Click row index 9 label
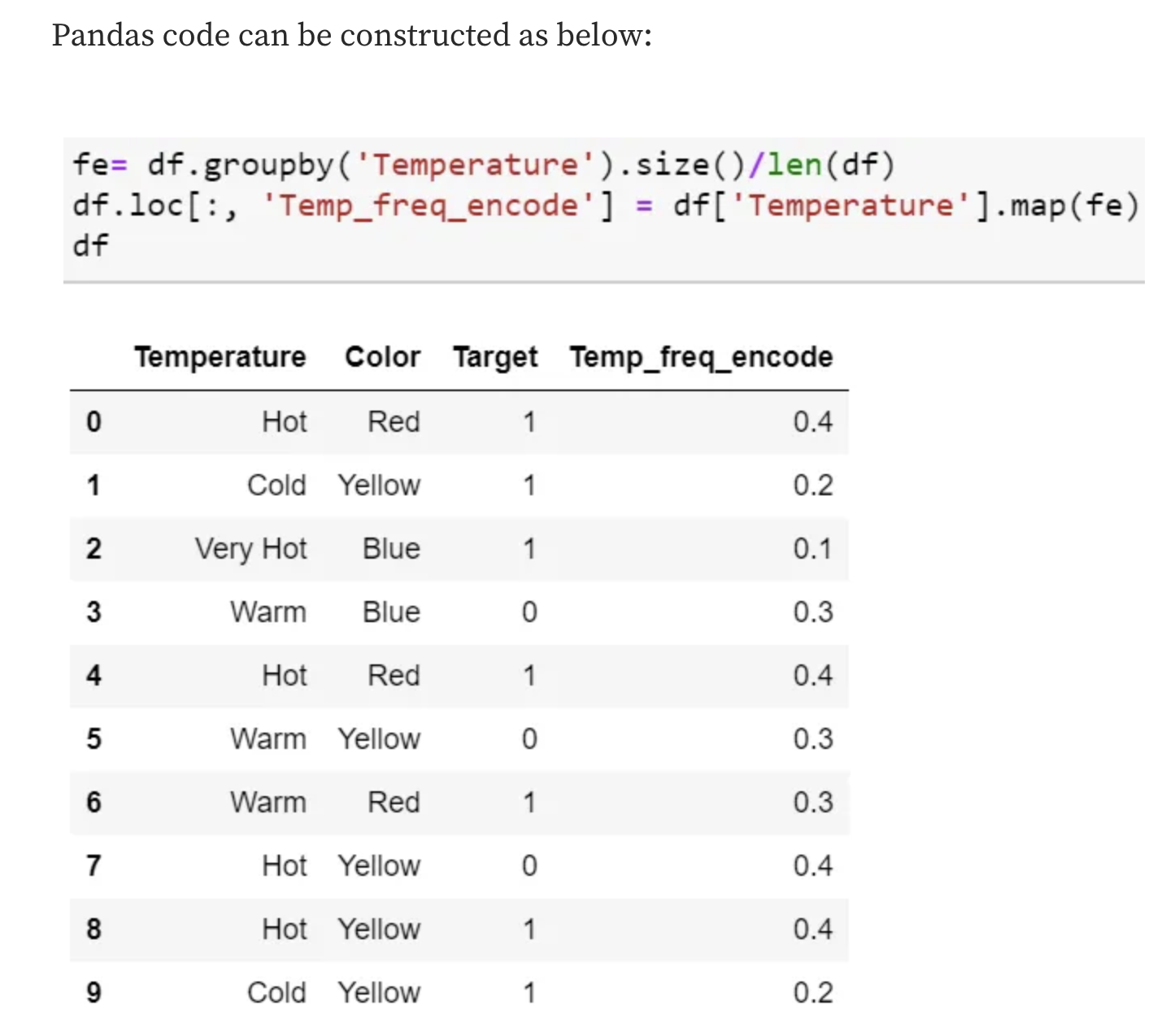Image resolution: width=1153 pixels, height=1036 pixels. [x=94, y=993]
